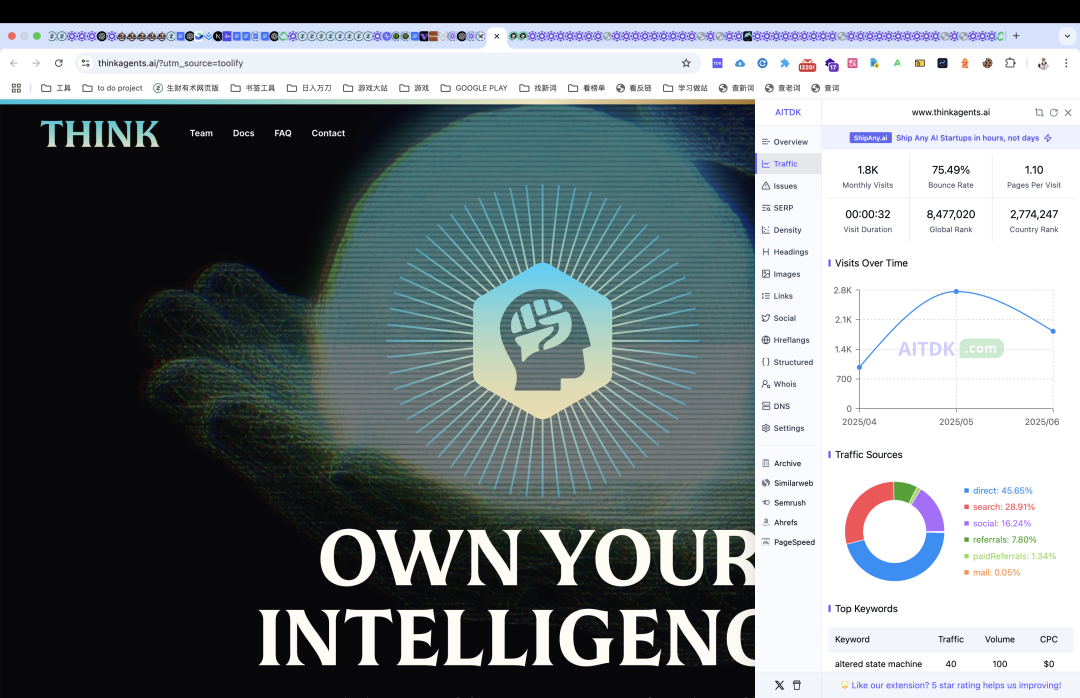Click the browser forward arrow
The image size is (1080, 698).
[36, 63]
